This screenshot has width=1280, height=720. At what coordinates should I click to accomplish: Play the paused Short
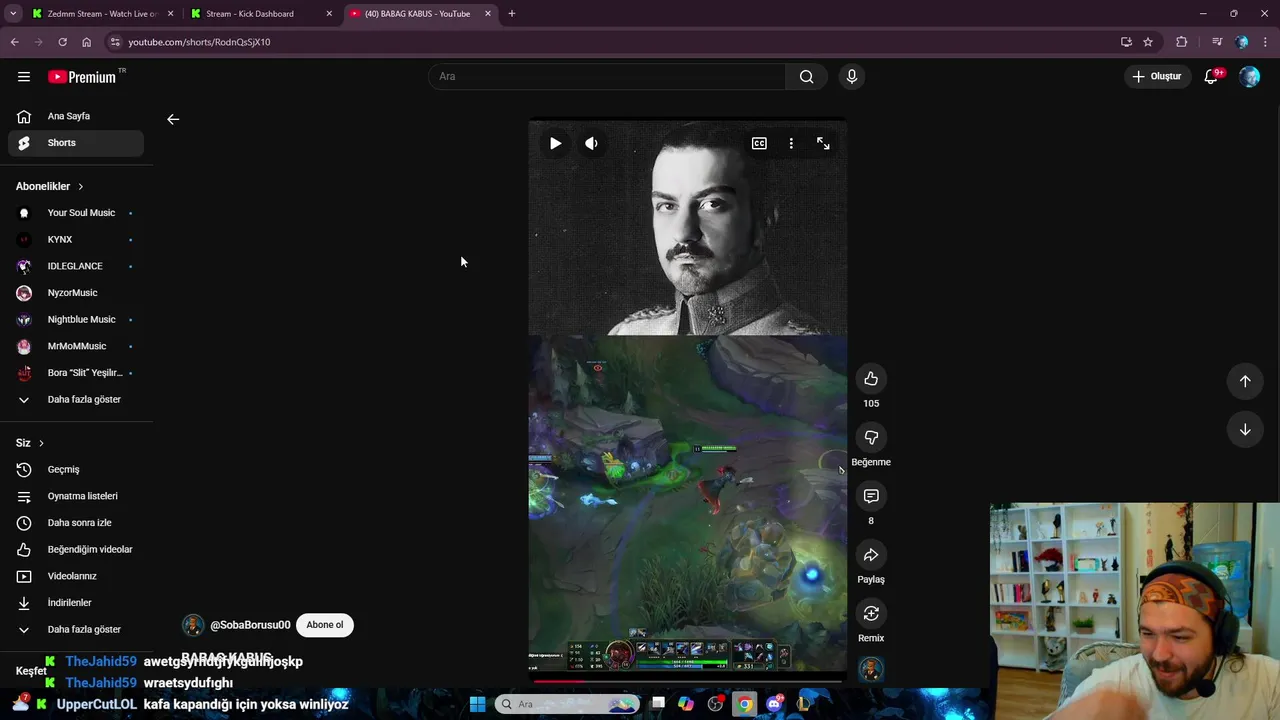point(555,143)
